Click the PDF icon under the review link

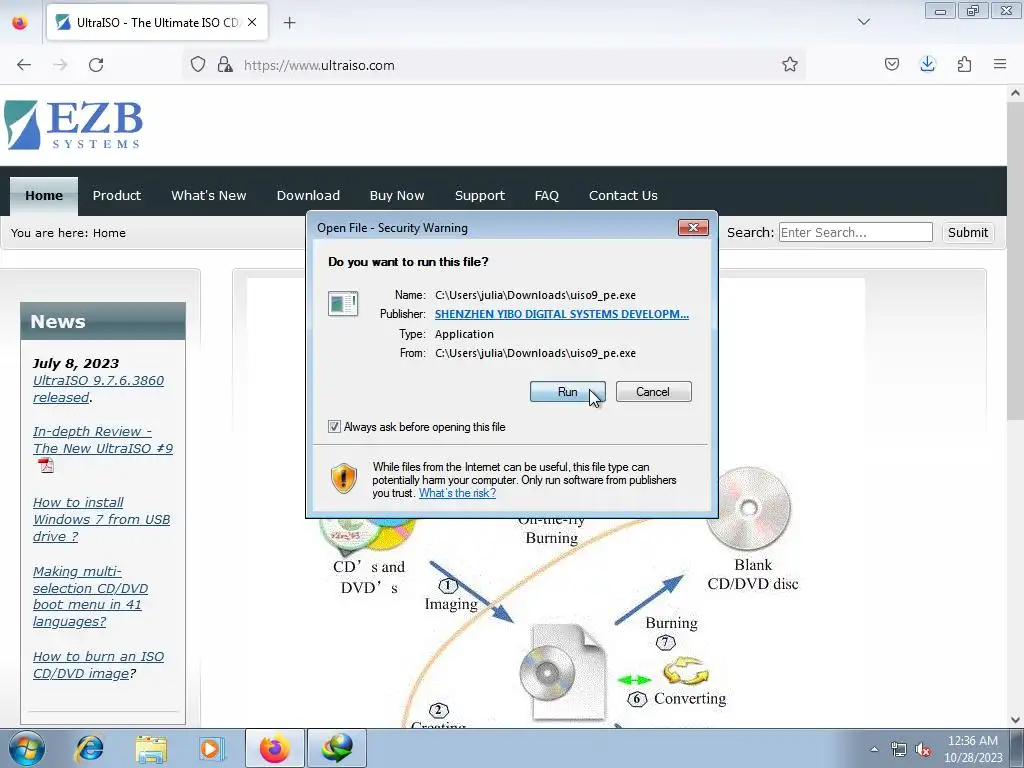(46, 466)
